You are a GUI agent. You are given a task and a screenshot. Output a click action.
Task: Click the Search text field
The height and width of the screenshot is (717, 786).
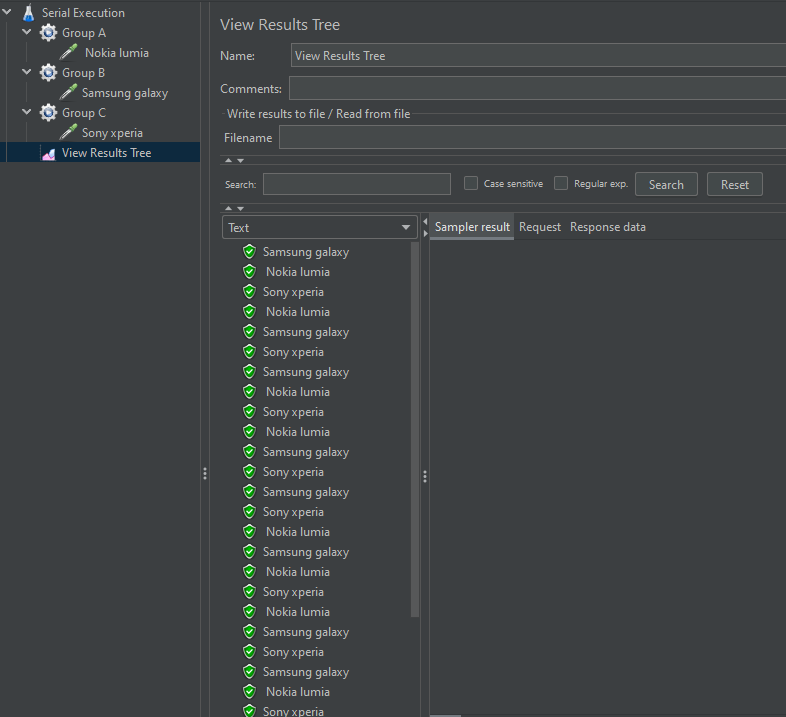pyautogui.click(x=357, y=184)
